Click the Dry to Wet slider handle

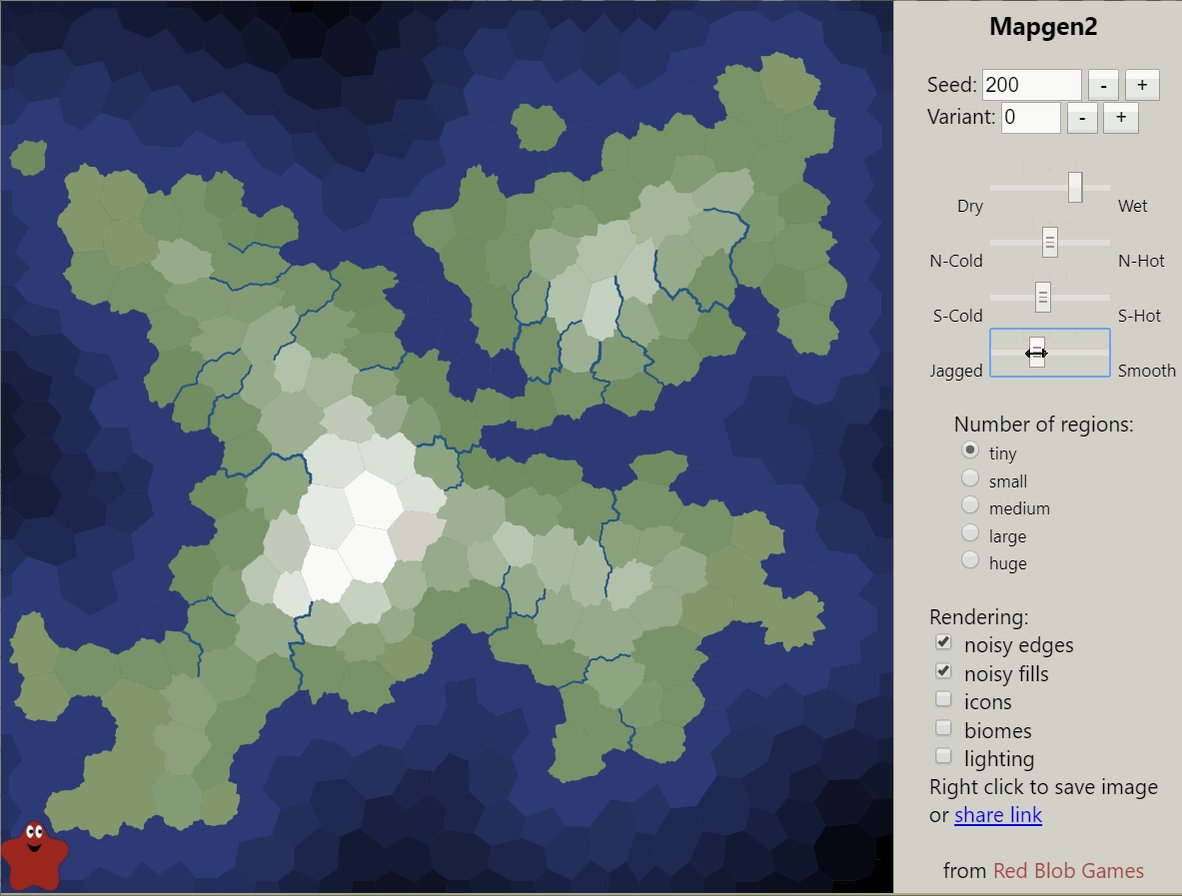(1075, 187)
